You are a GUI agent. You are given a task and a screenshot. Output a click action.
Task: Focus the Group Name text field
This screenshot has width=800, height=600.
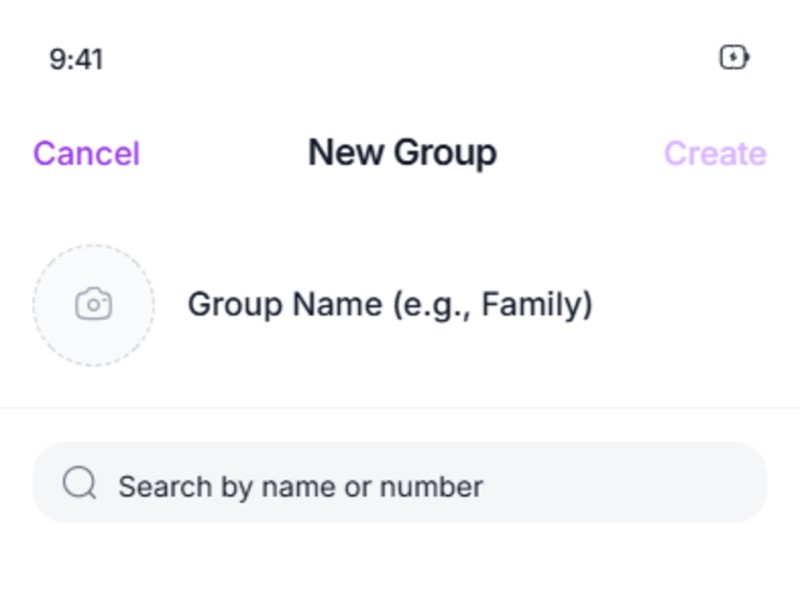(x=390, y=304)
